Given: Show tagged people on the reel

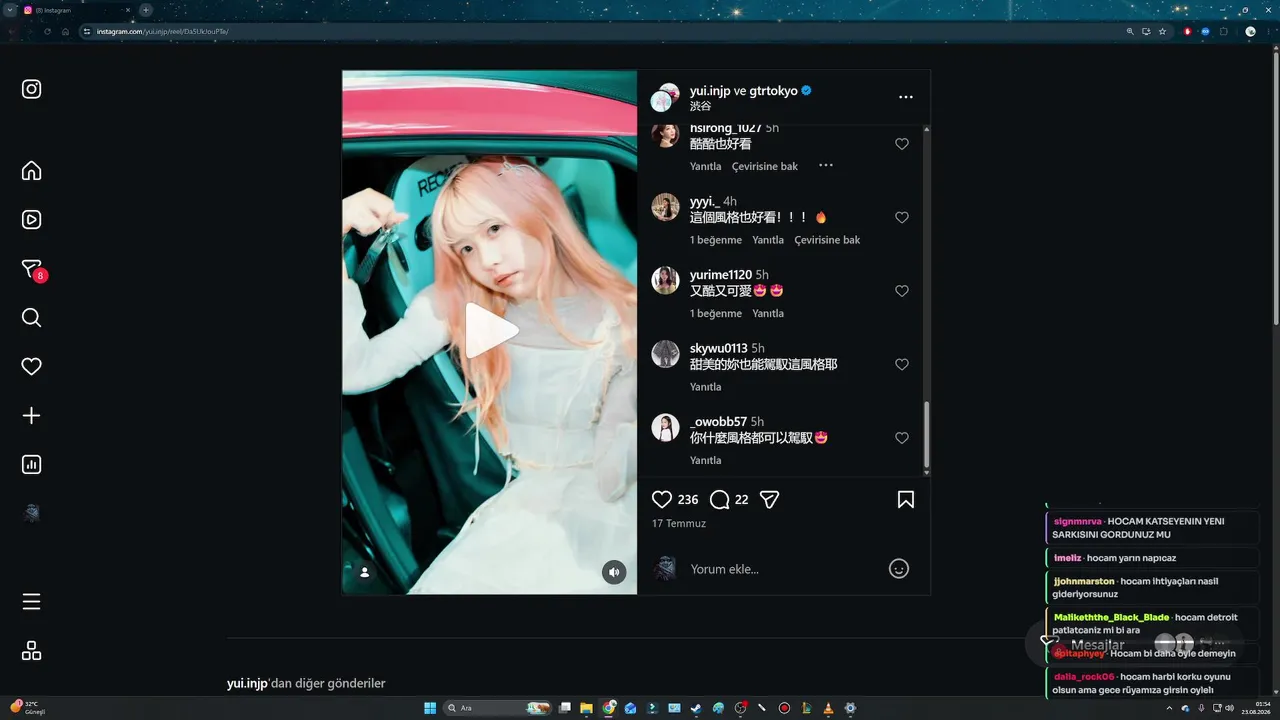Looking at the screenshot, I should [x=365, y=572].
